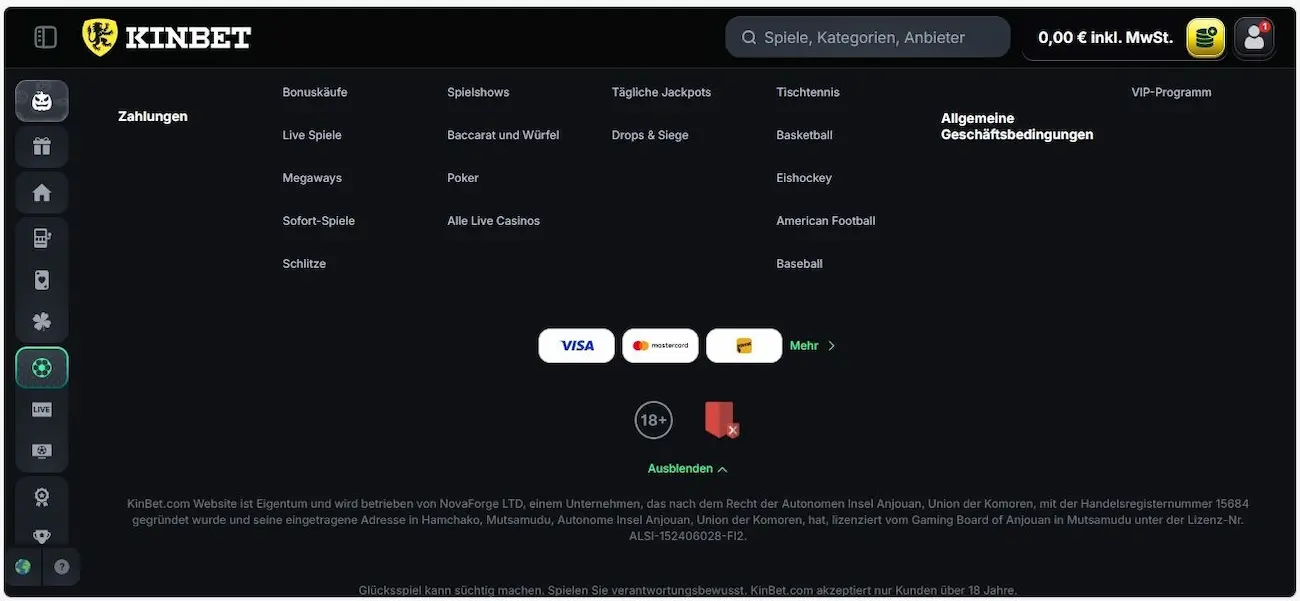Collapse the footer with Ausblenden
The height and width of the screenshot is (601, 1300).
pyautogui.click(x=687, y=469)
